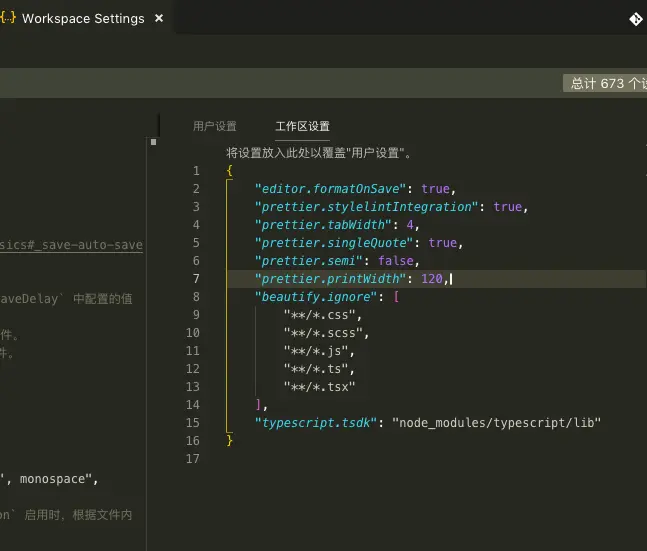Screen dimensions: 647x551
Task: Click the prettier.semi false value
Action: (x=396, y=261)
